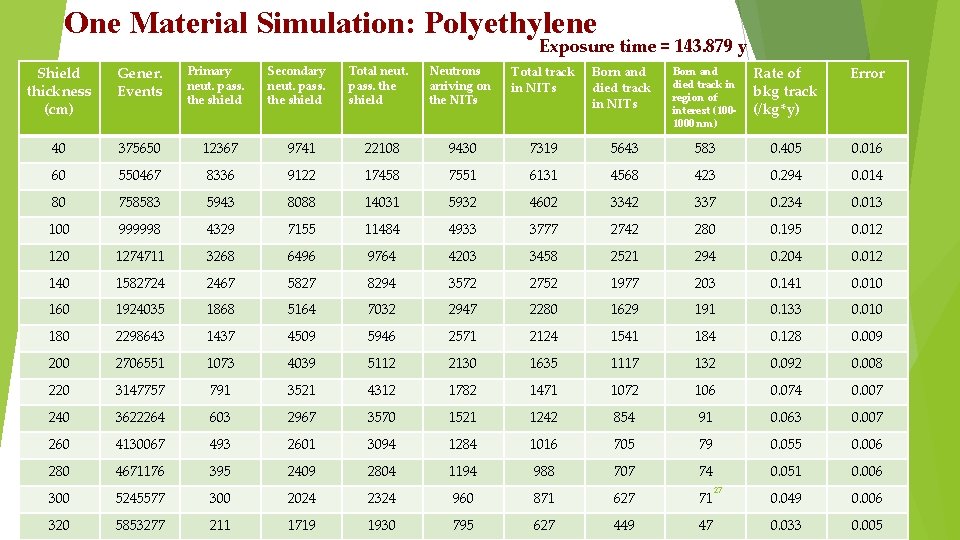Click the 'Error' column header
This screenshot has height=540, width=960.
pyautogui.click(x=867, y=97)
